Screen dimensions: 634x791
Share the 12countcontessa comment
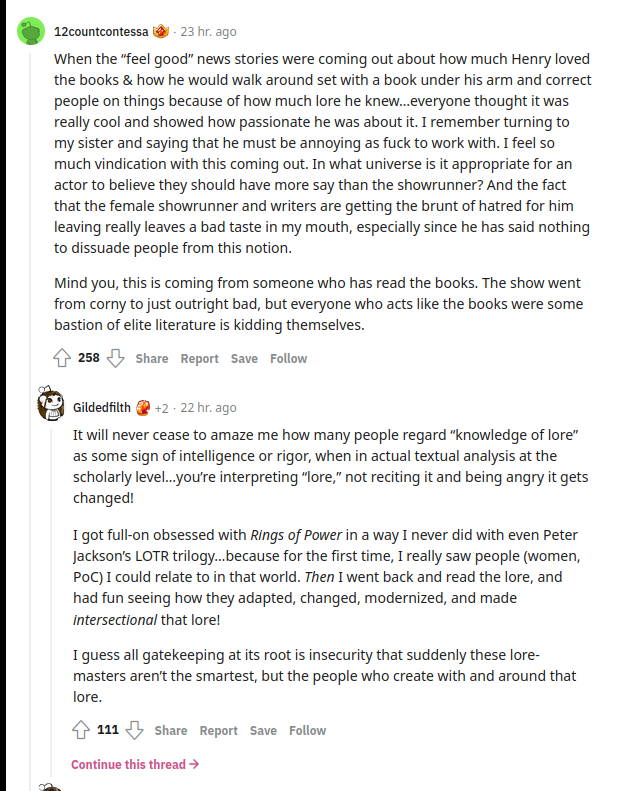(152, 358)
